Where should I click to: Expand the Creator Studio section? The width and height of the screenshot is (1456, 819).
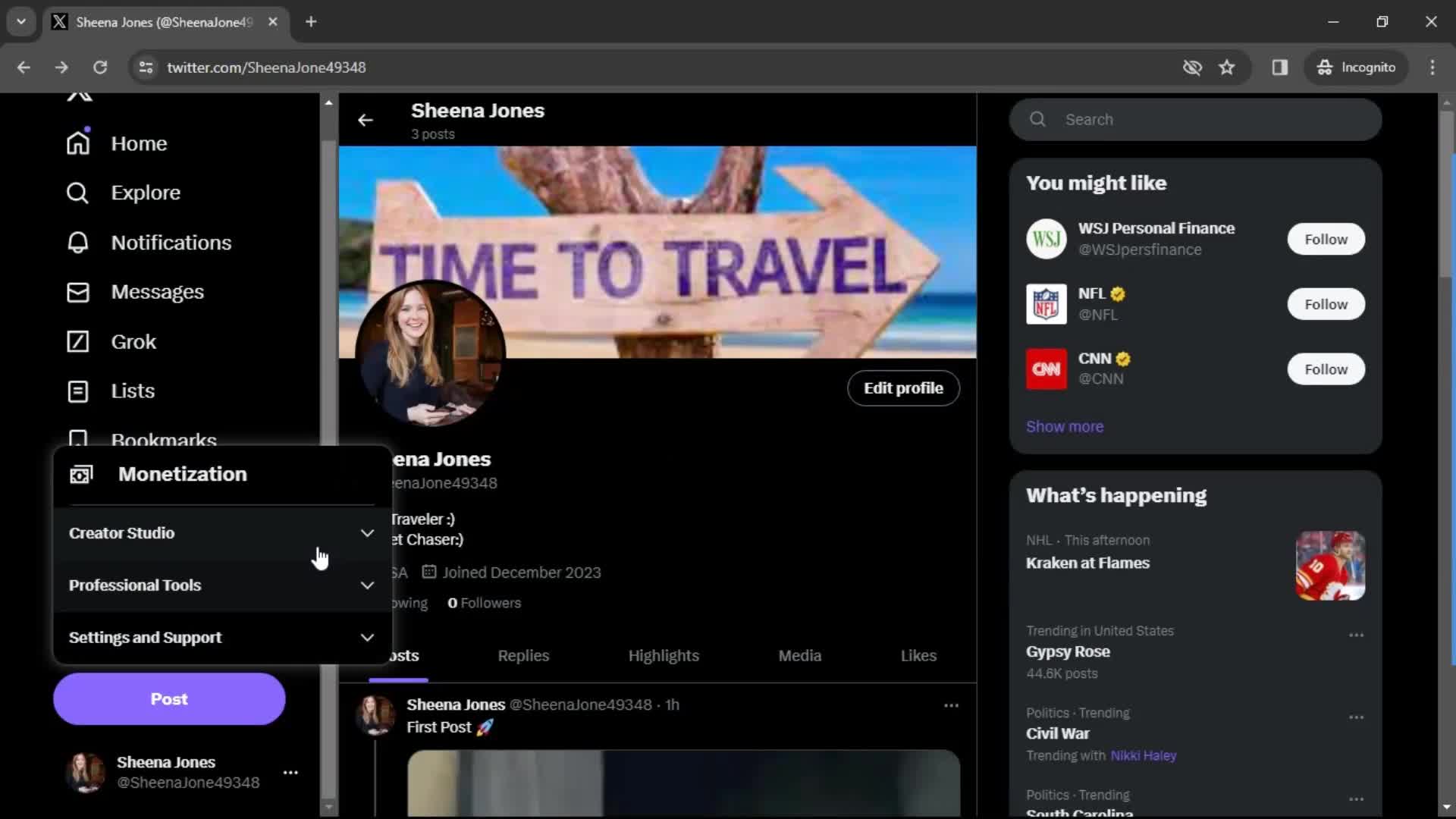click(220, 533)
